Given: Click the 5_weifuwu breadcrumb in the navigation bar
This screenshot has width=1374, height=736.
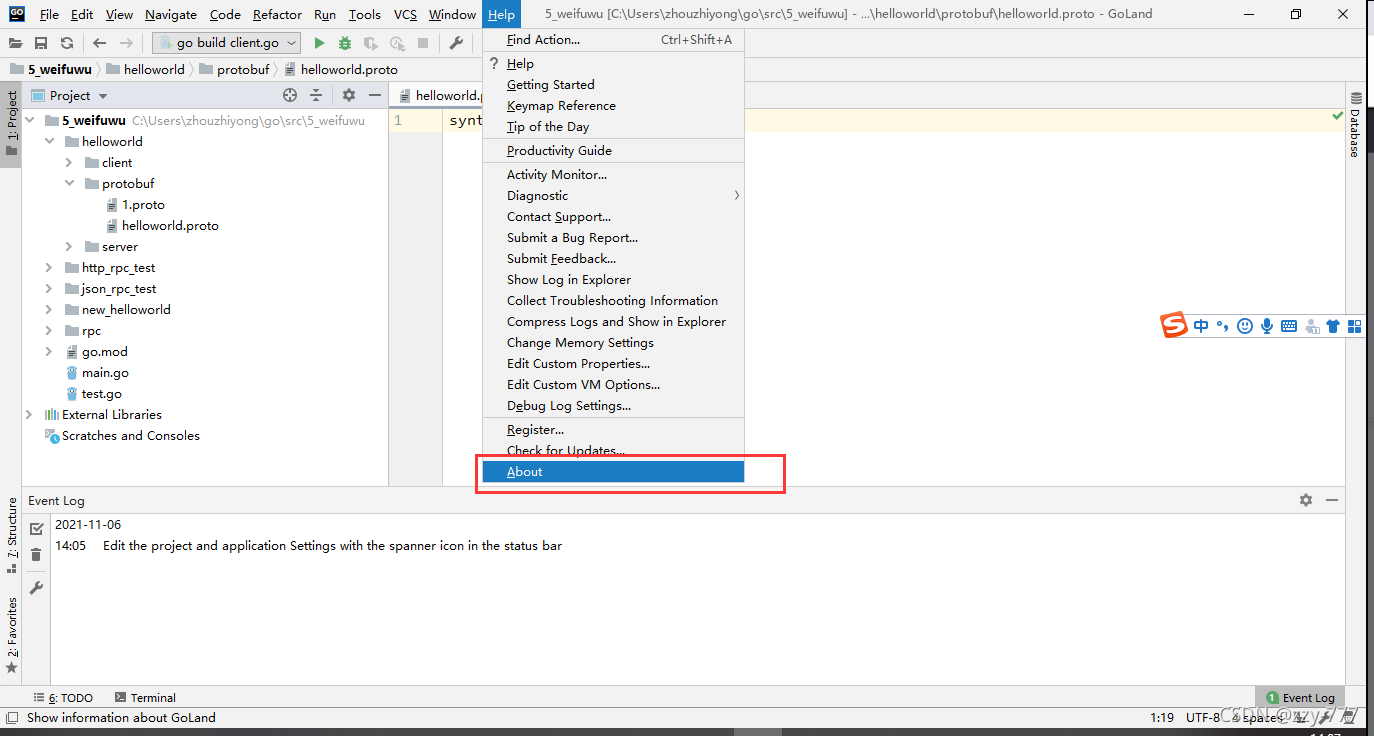Looking at the screenshot, I should coord(51,69).
